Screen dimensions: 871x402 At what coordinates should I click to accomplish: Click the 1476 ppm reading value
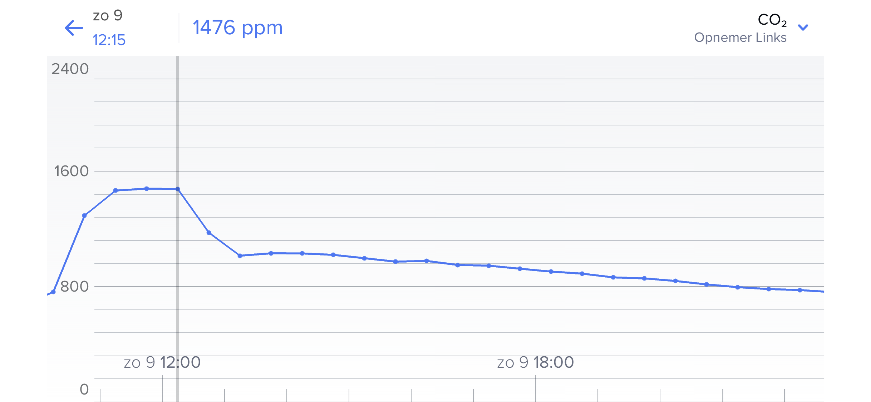coord(238,27)
